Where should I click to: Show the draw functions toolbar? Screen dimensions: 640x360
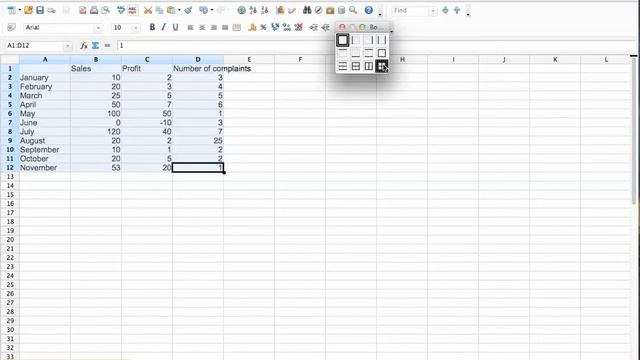tap(291, 10)
